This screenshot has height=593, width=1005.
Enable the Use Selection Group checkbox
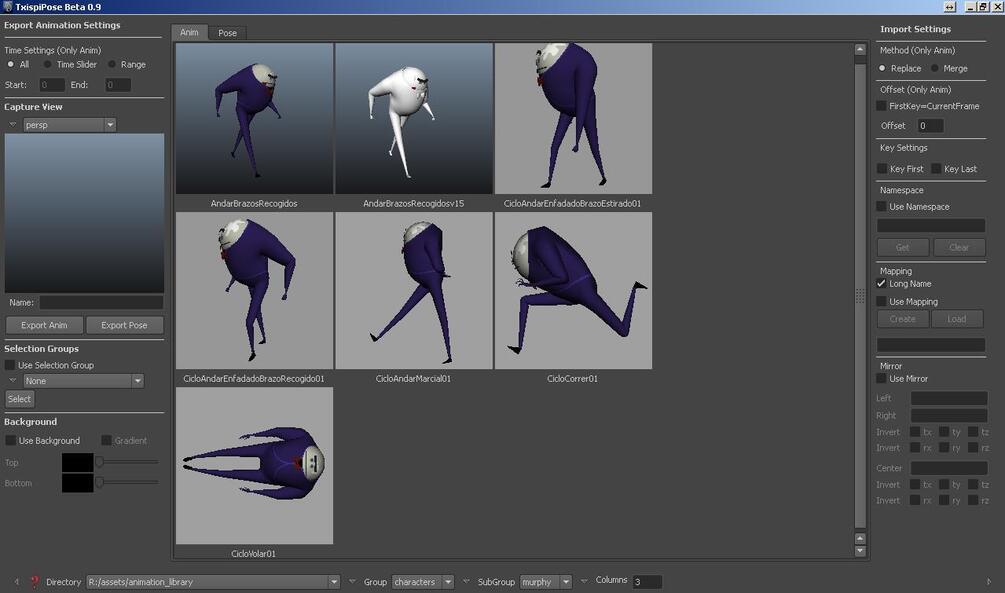coord(10,365)
